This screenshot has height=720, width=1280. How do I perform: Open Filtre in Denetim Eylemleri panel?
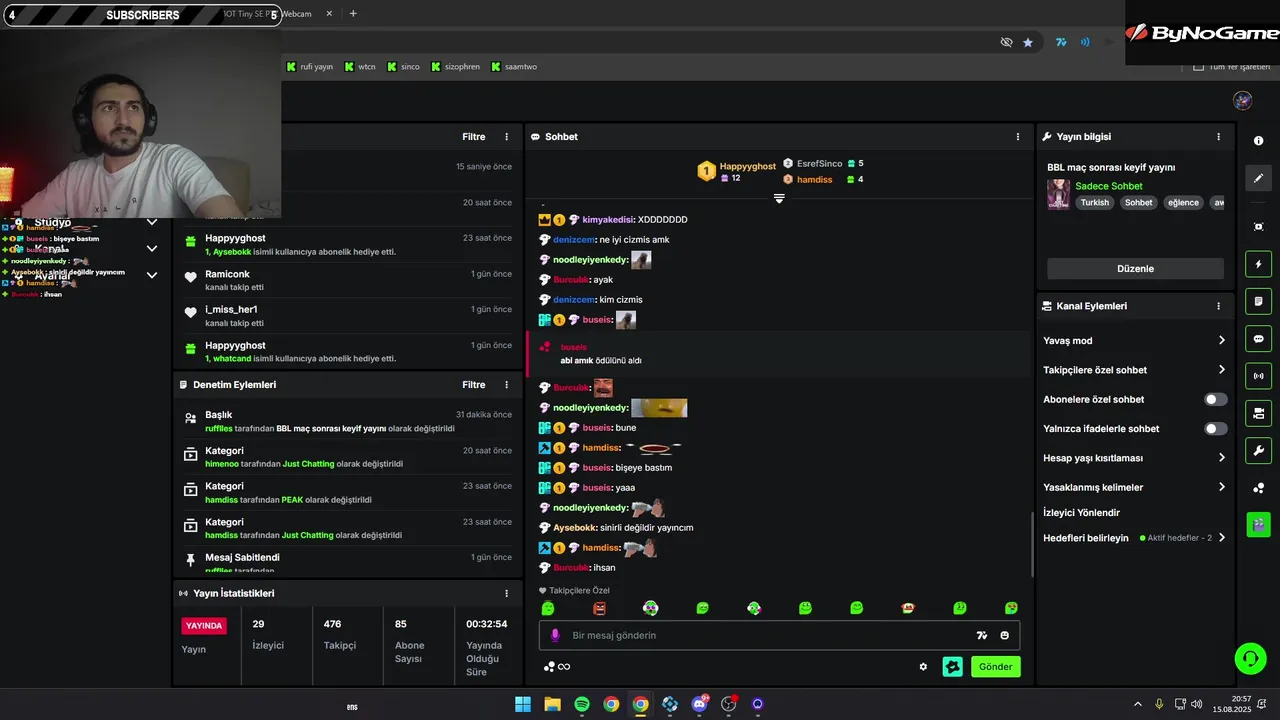(x=473, y=385)
